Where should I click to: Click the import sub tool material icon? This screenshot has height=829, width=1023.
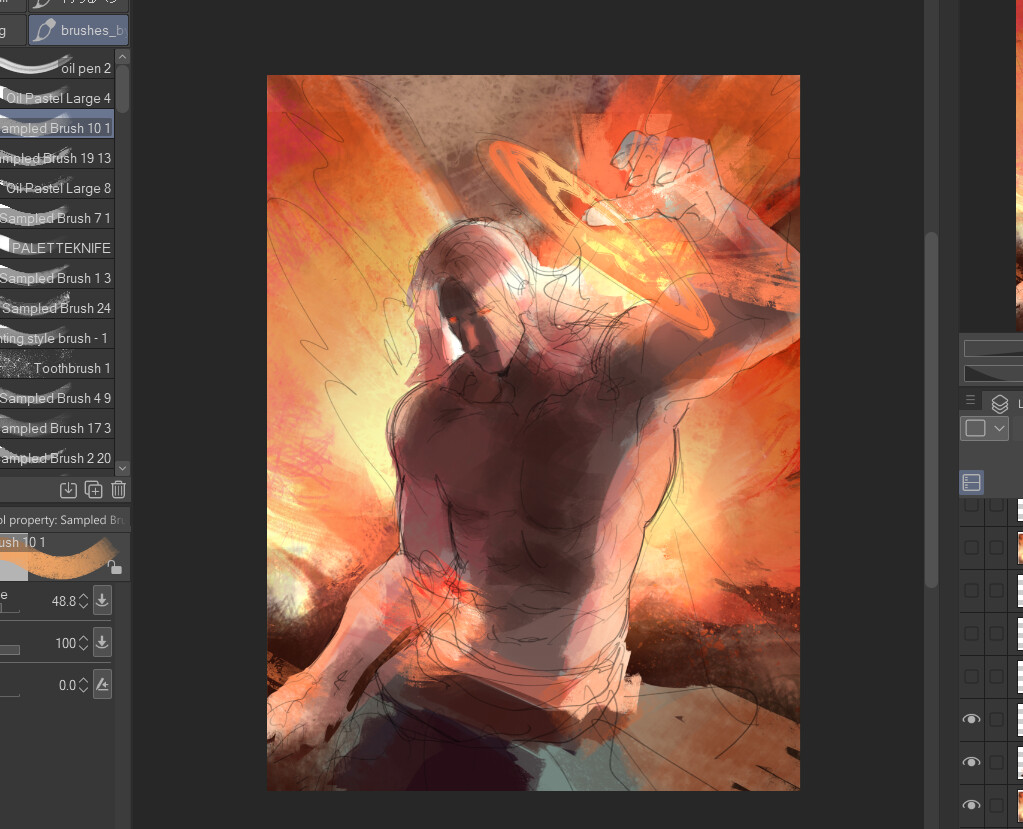(68, 489)
